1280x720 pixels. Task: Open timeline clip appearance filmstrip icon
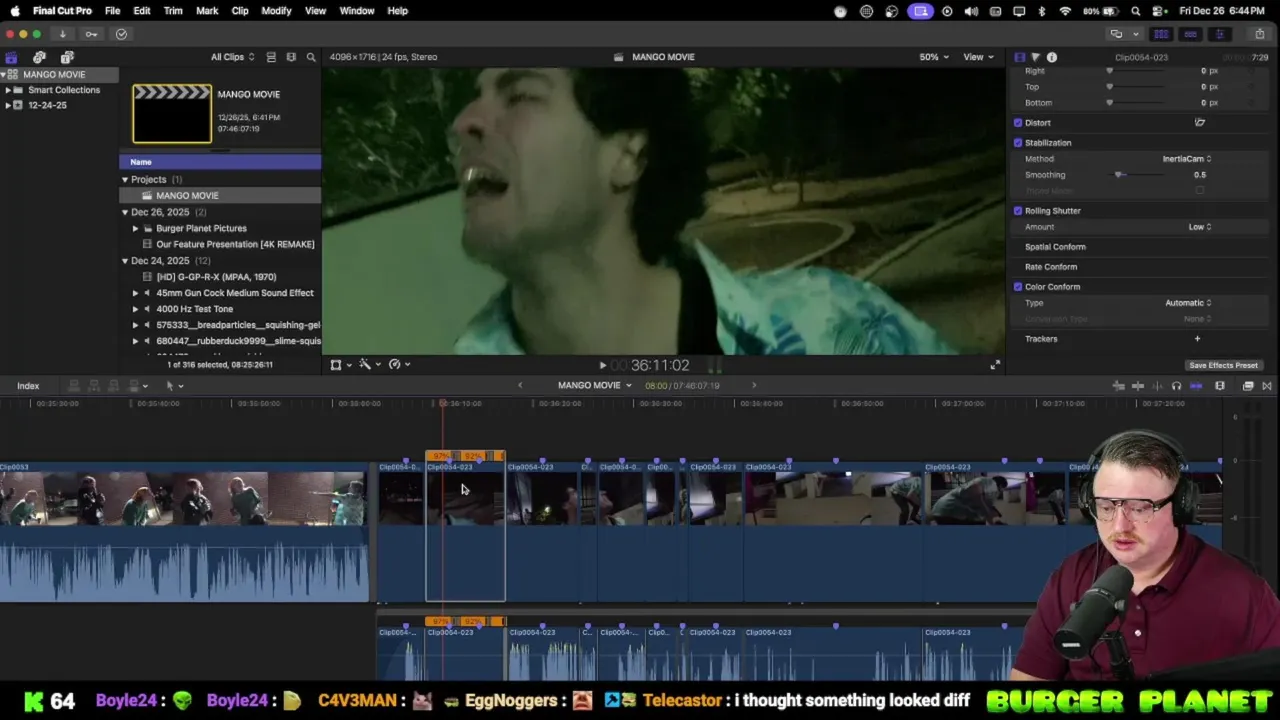1220,386
